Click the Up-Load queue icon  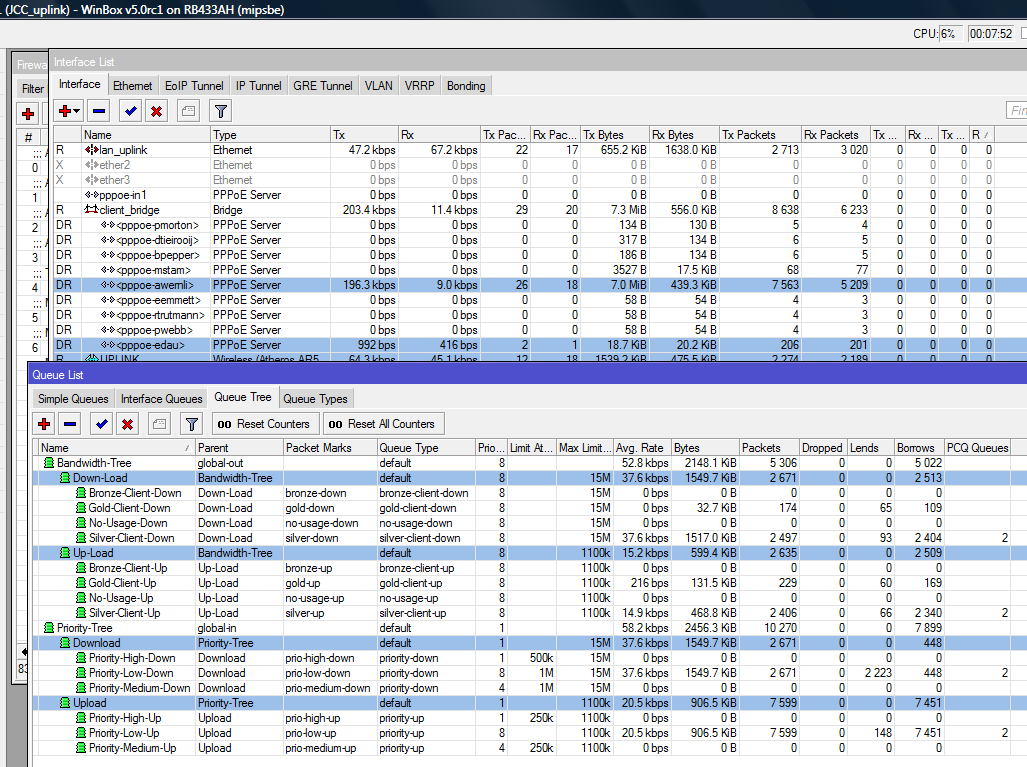65,553
